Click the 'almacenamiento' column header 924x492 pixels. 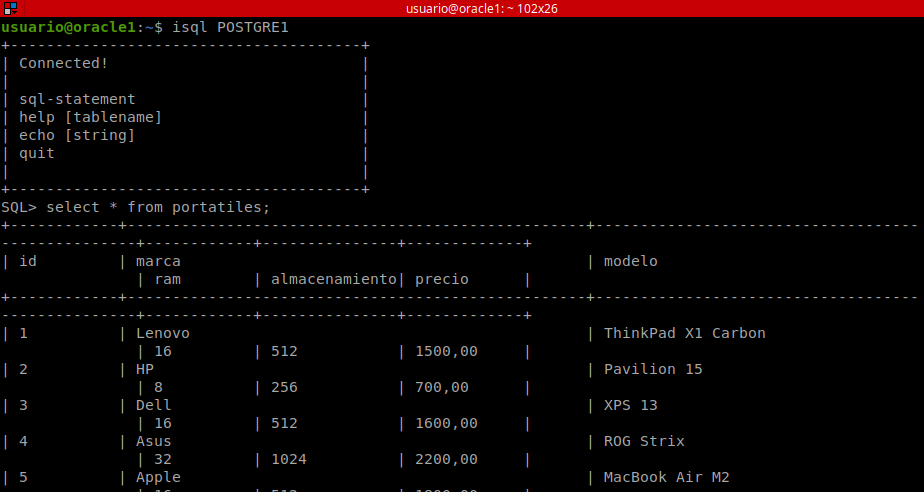click(334, 279)
